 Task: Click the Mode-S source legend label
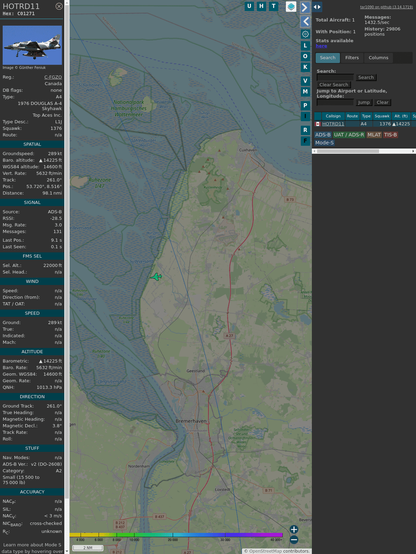(324, 143)
